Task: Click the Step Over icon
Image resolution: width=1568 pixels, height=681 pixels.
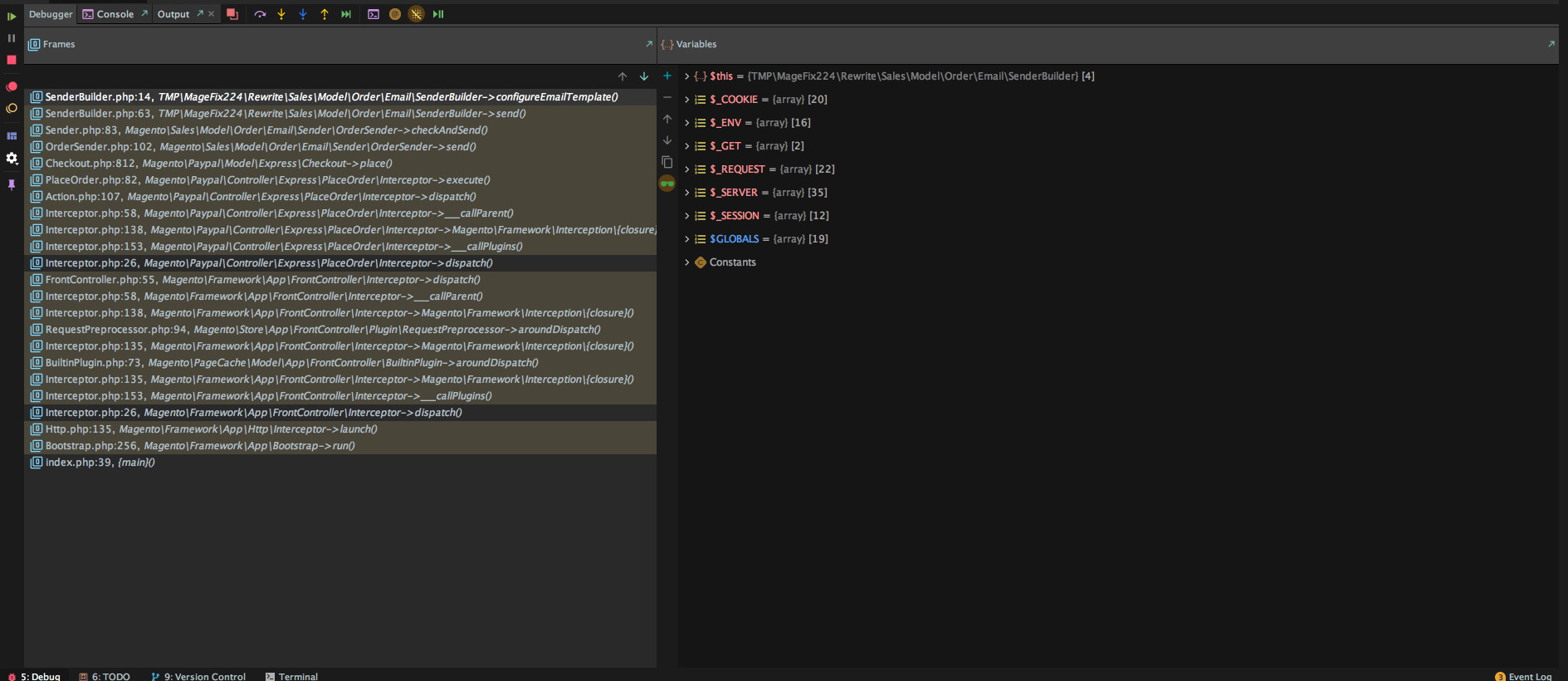Action: pos(260,14)
